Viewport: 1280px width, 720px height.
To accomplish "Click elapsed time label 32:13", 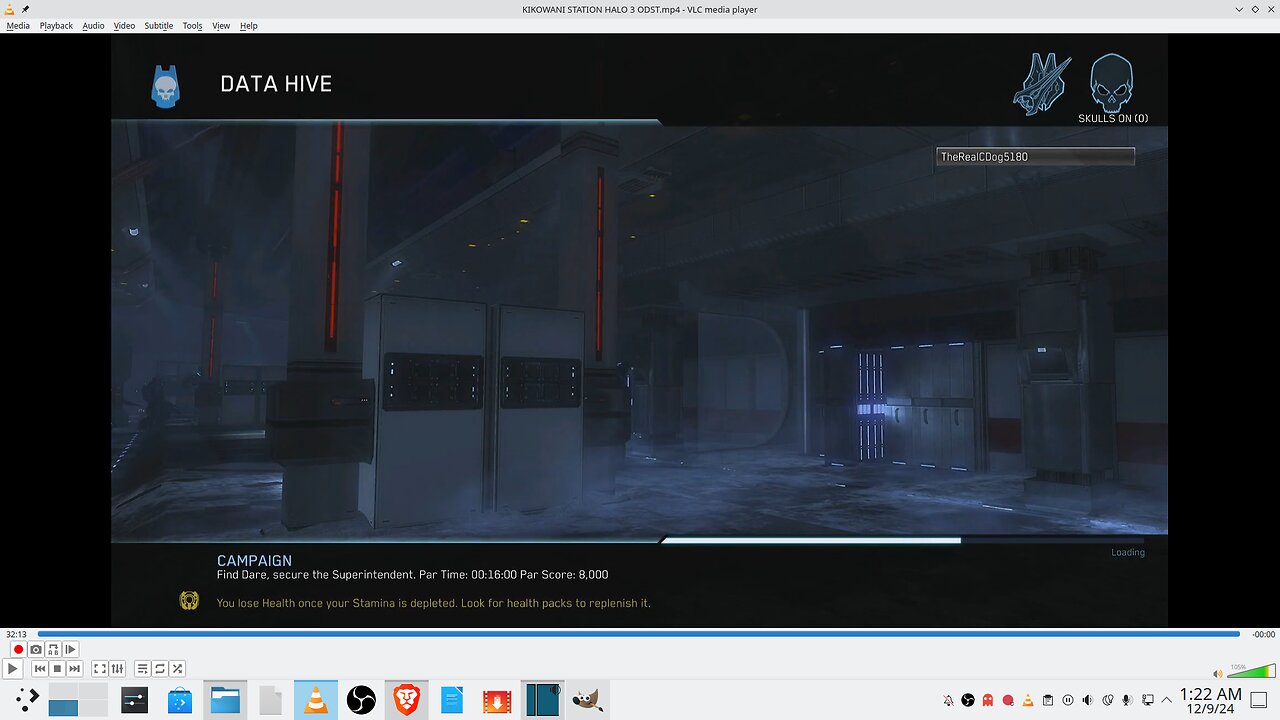I will coord(16,634).
